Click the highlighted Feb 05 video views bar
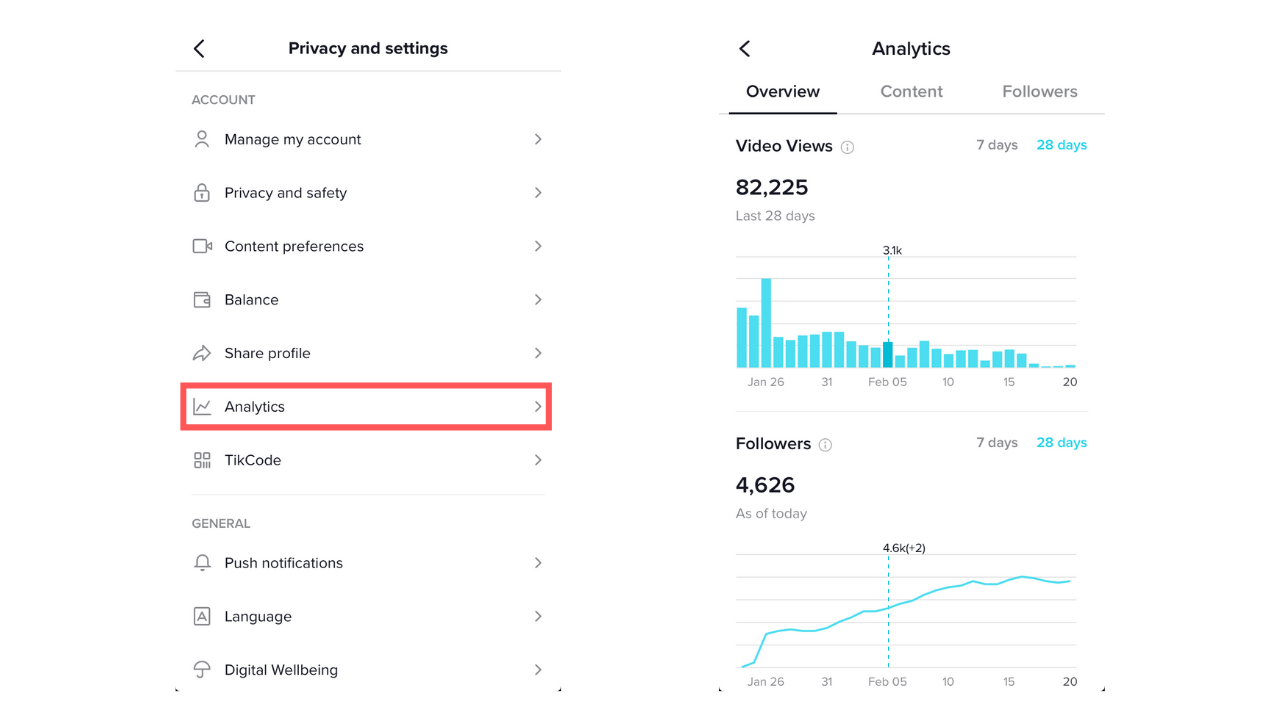This screenshot has height=720, width=1280. (x=888, y=355)
